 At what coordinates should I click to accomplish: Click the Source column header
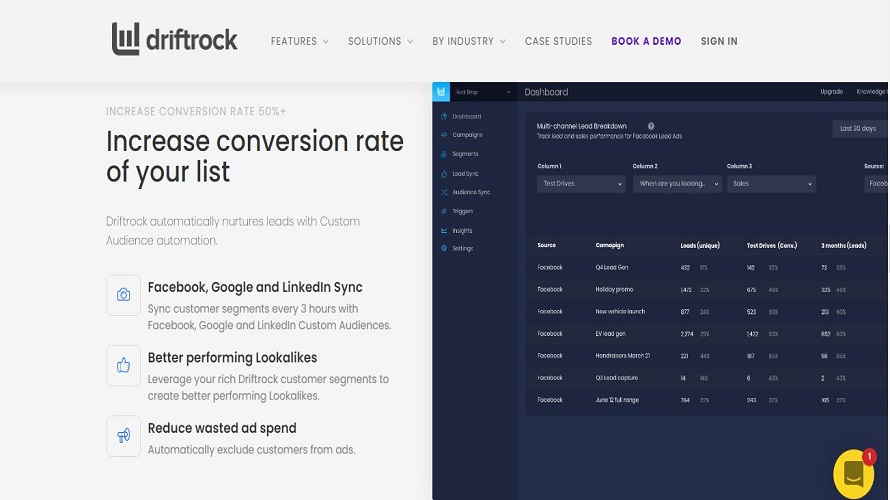[x=547, y=245]
